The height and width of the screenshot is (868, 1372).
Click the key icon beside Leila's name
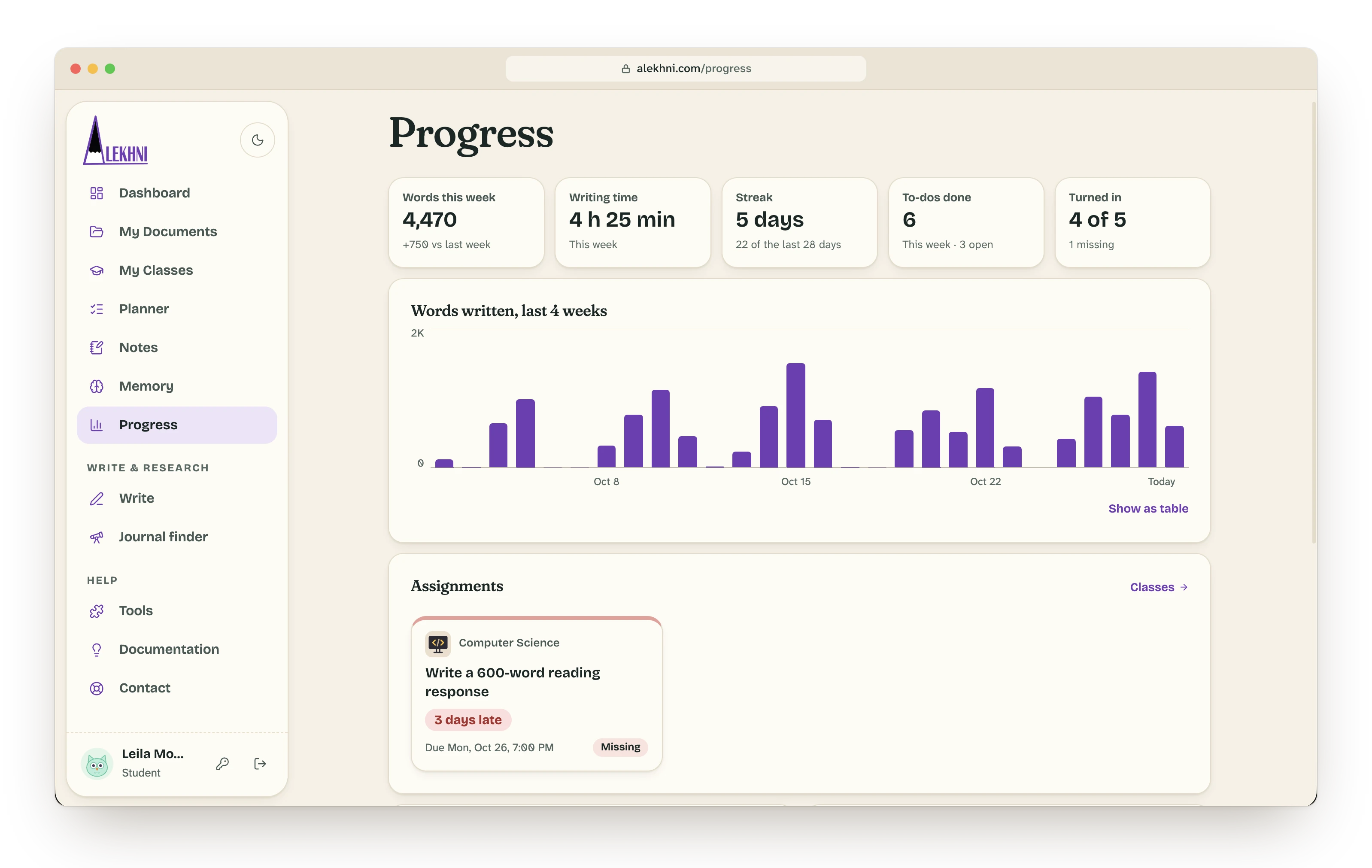(222, 764)
